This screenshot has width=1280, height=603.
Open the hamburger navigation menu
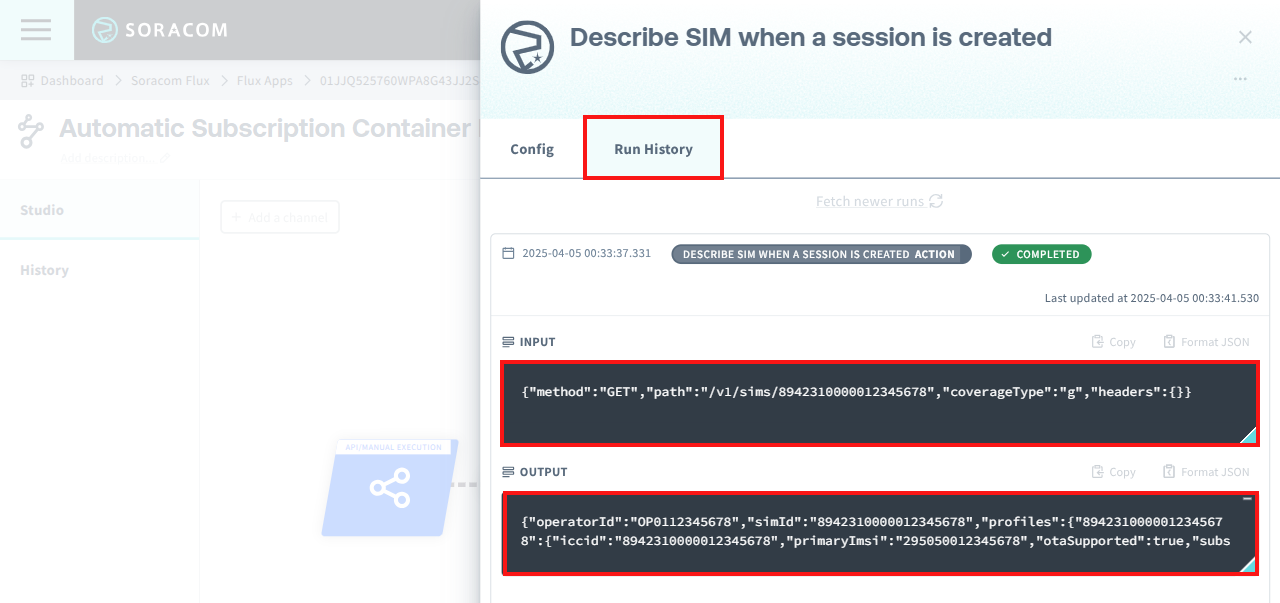click(36, 30)
